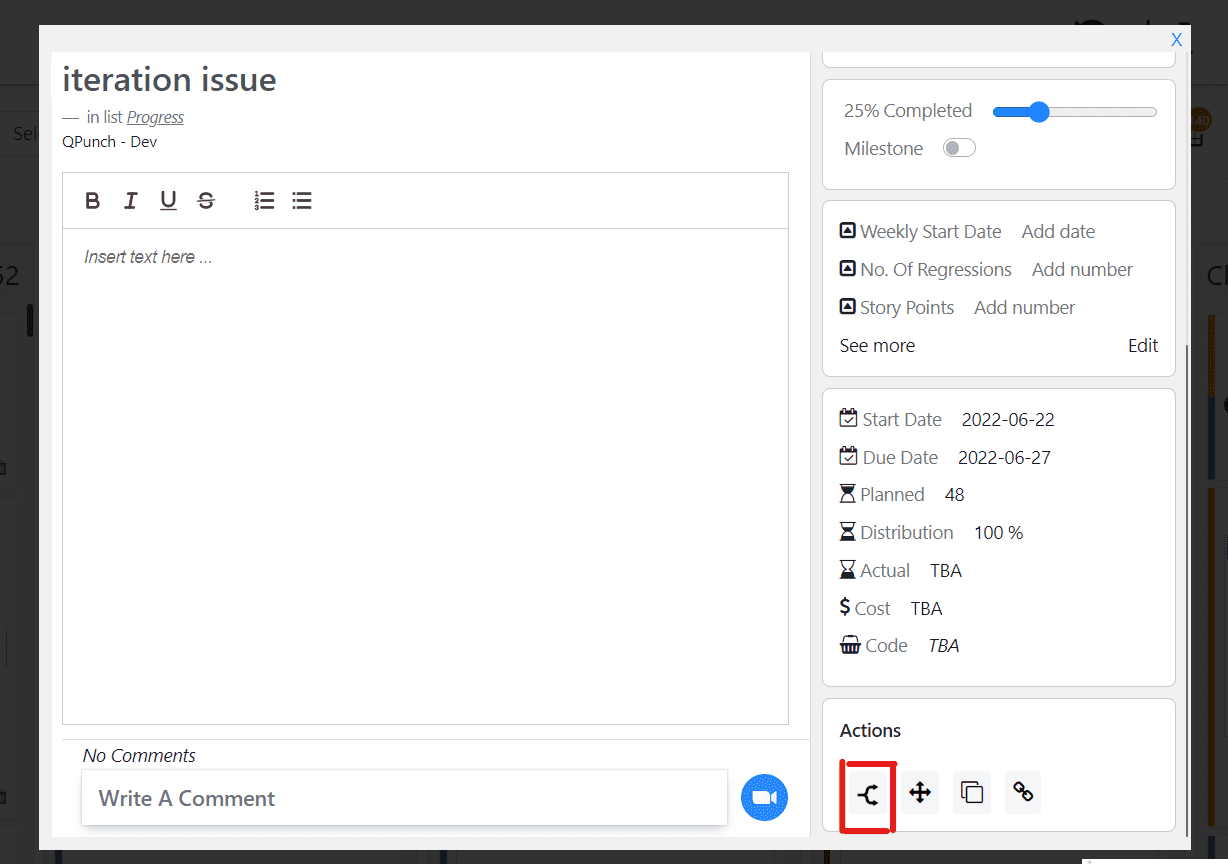1228x864 pixels.
Task: Insert a bulleted list
Action: 302,201
